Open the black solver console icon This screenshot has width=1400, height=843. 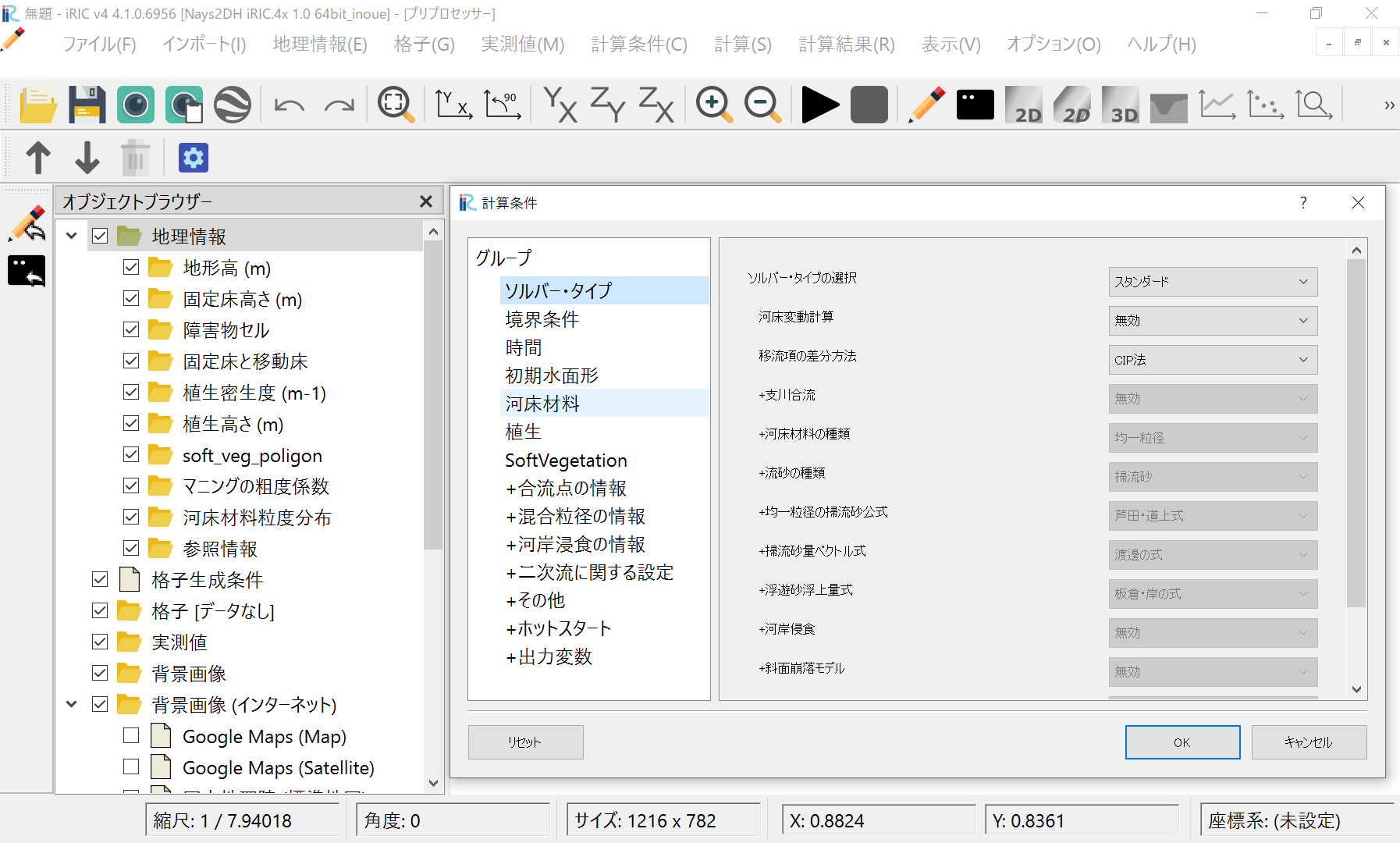pos(975,105)
